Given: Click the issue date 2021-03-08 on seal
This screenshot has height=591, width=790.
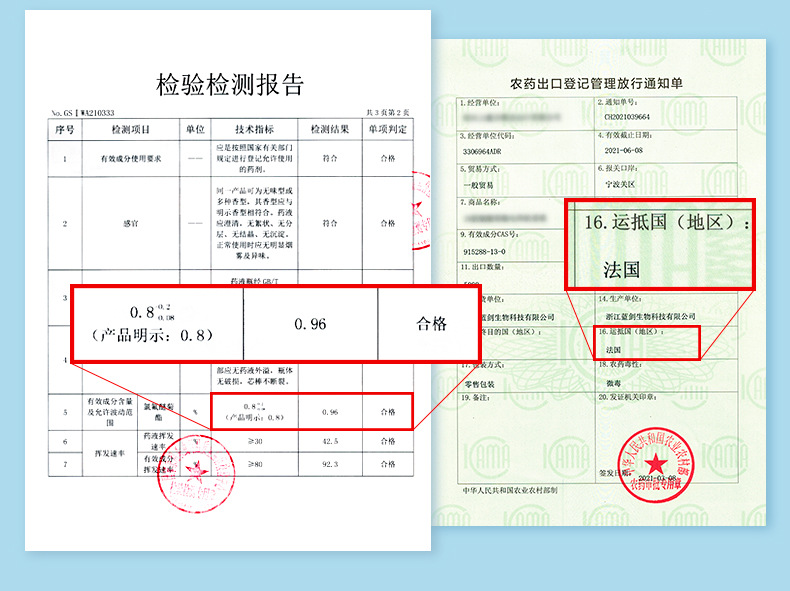Looking at the screenshot, I should (x=657, y=478).
